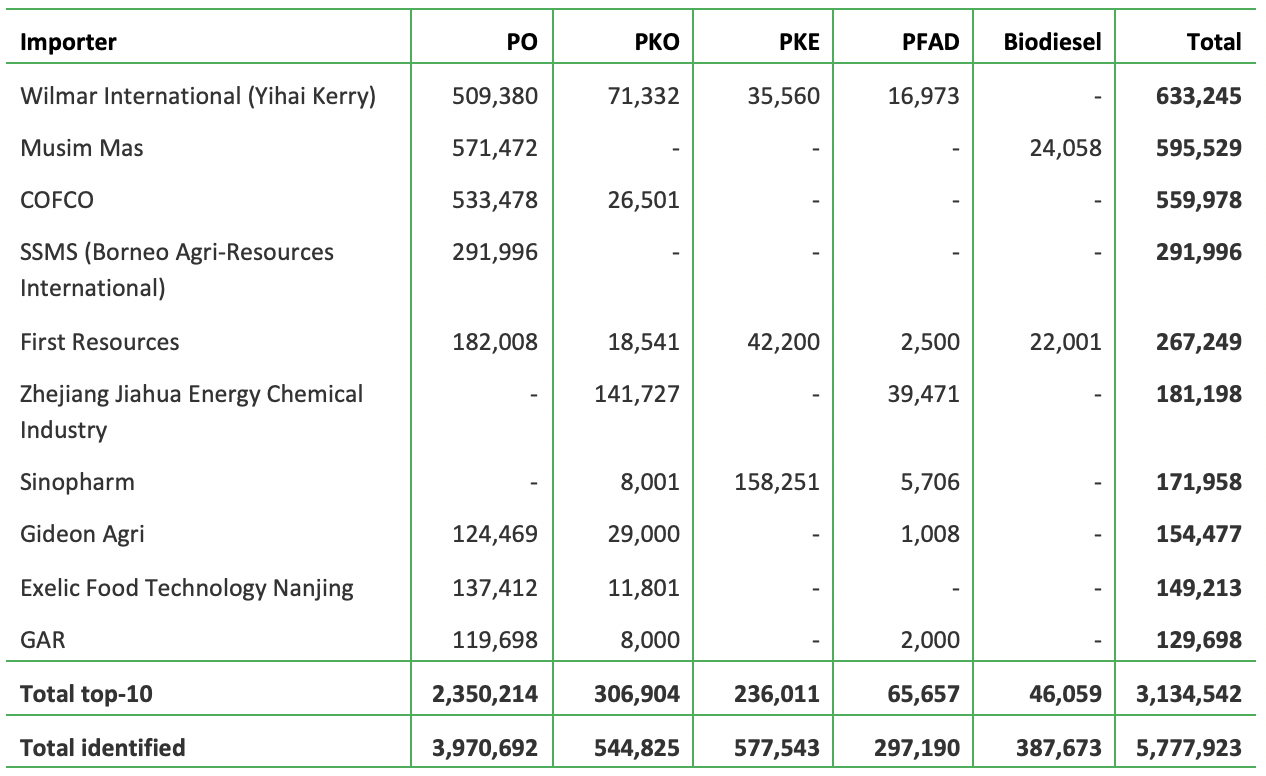Viewport: 1266px width, 776px height.
Task: Click the Wilmar International (Yihai Kerry) row label
Action: [x=198, y=96]
